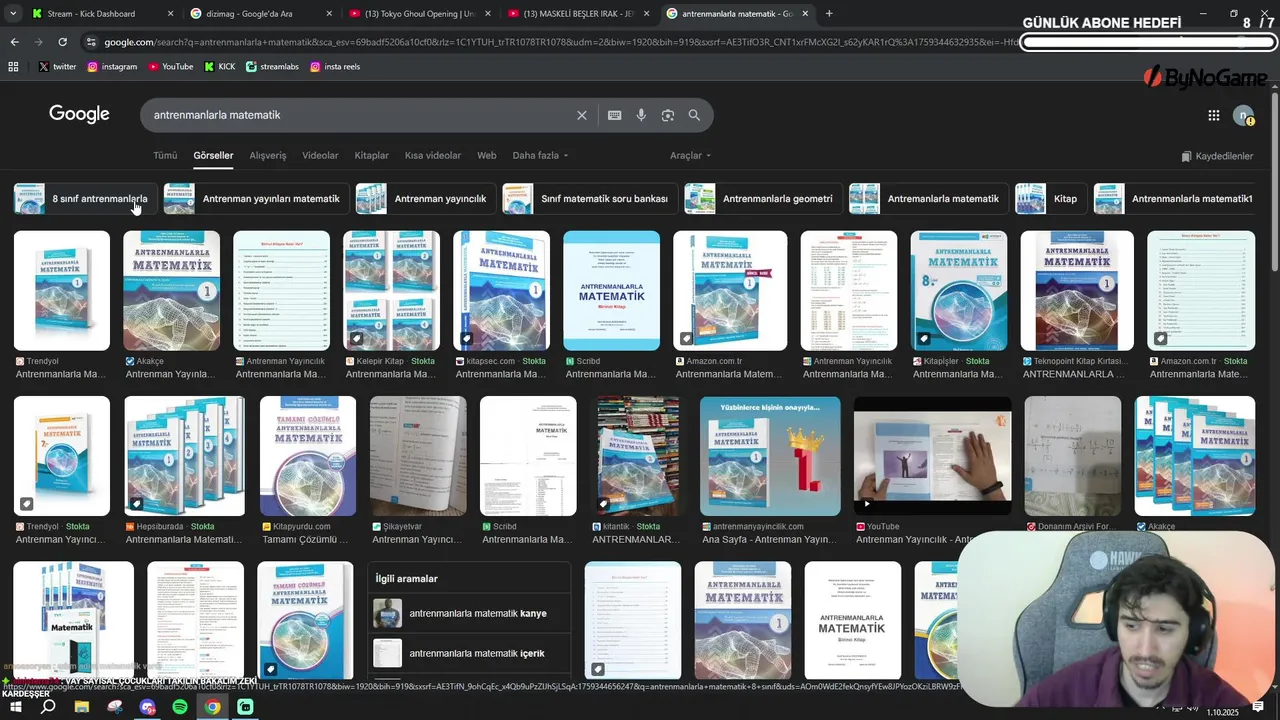Switch to the Kitaplar tab

(372, 156)
